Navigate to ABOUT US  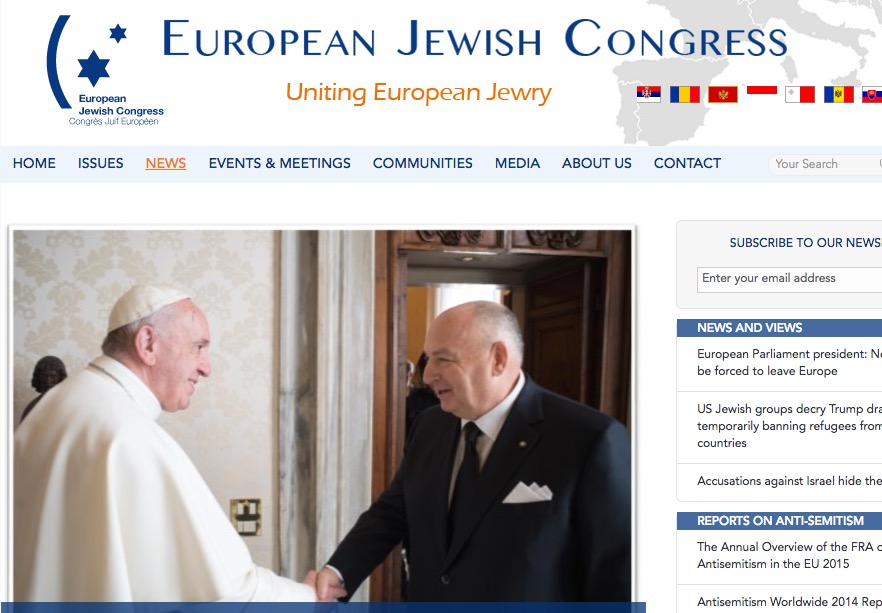pos(597,163)
